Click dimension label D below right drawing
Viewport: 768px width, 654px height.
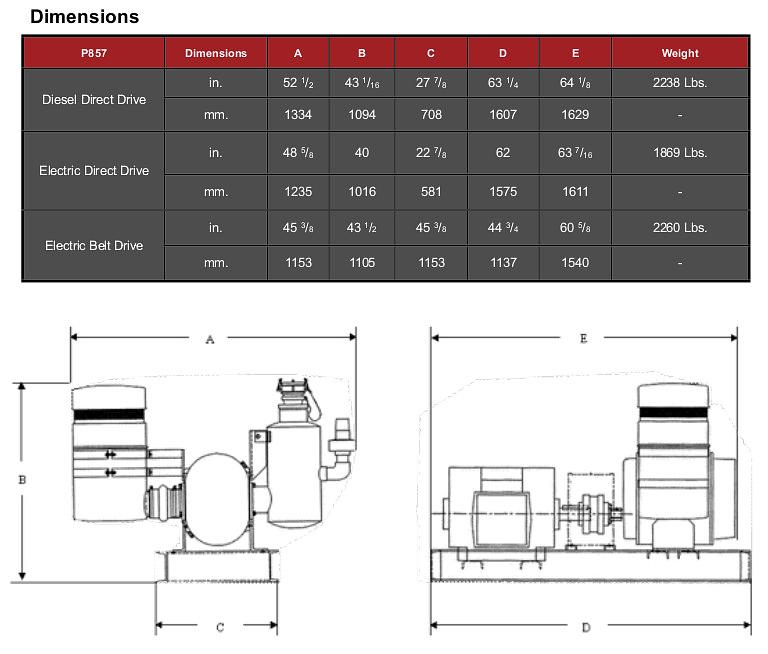tap(585, 627)
